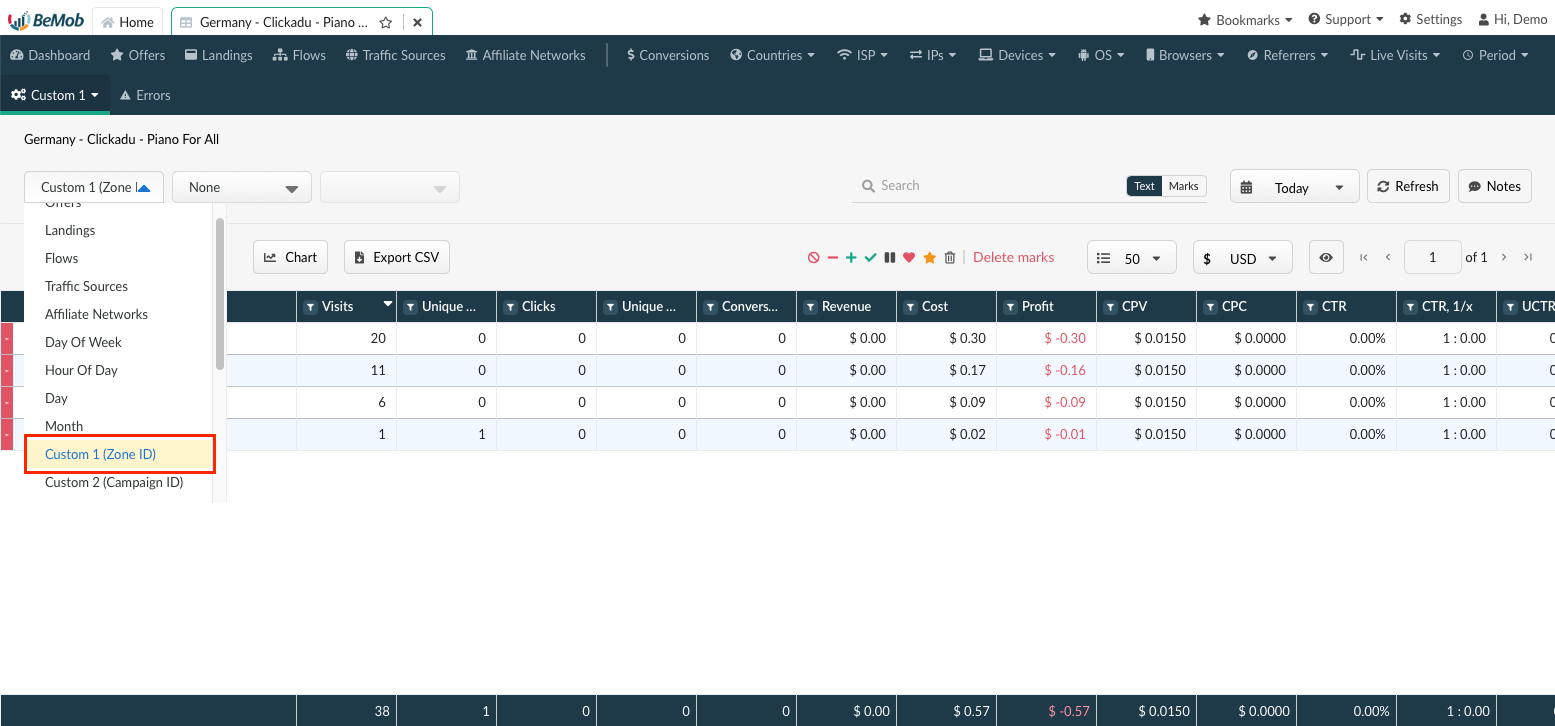Image resolution: width=1555 pixels, height=726 pixels.
Task: Close the Germany - Clickadu campaign tab
Action: 417,22
